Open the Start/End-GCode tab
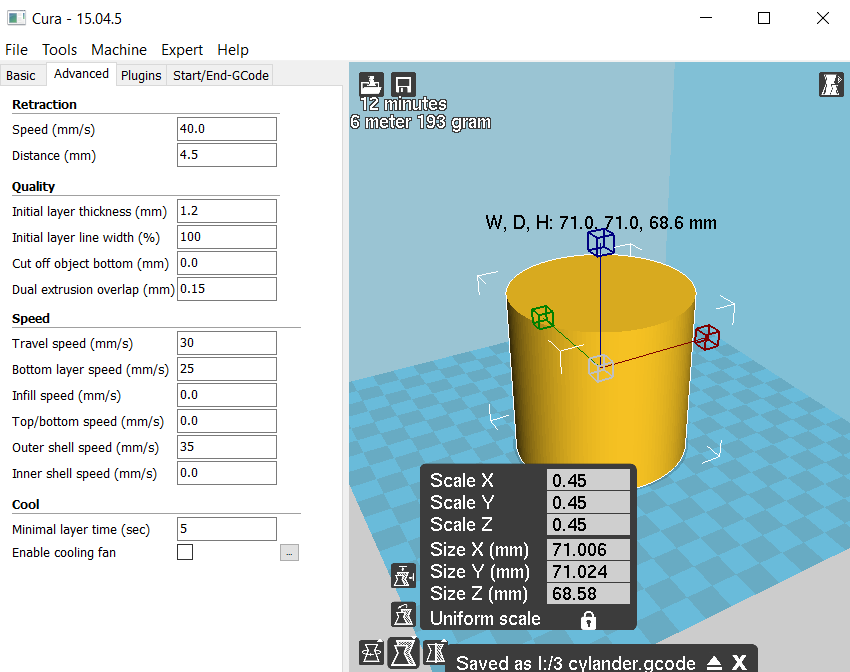 point(221,75)
